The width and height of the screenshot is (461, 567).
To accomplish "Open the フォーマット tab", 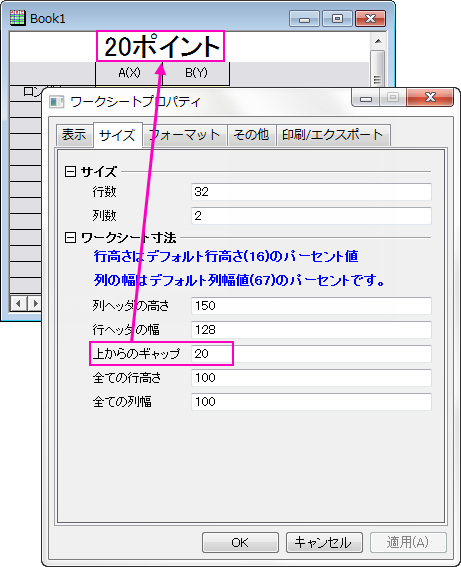I will coord(184,135).
